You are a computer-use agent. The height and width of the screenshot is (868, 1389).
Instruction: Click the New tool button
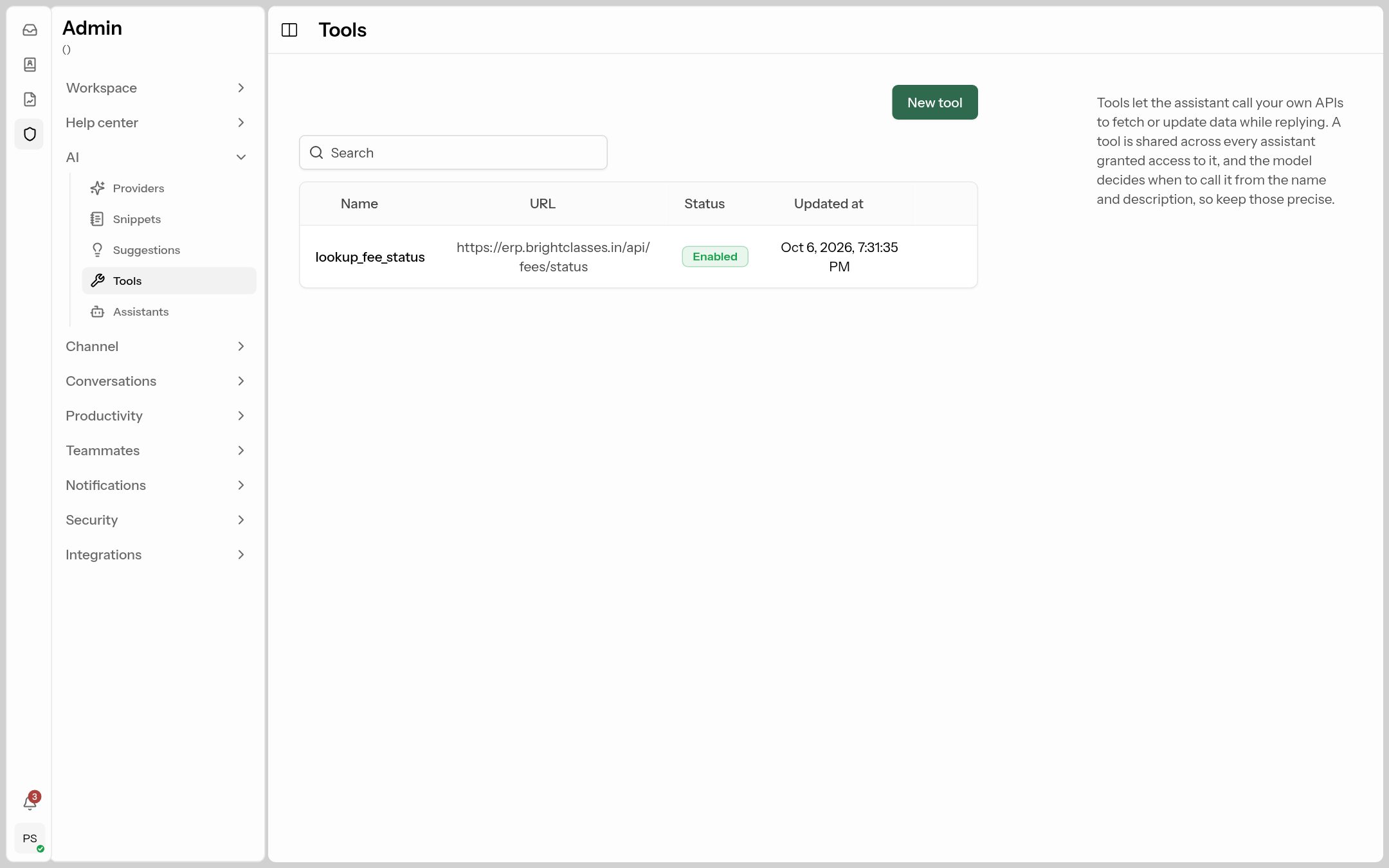(x=934, y=102)
